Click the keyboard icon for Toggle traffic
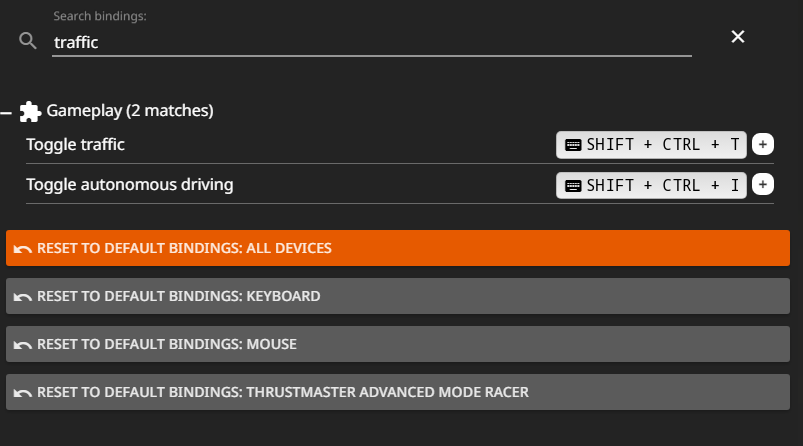 click(x=573, y=145)
